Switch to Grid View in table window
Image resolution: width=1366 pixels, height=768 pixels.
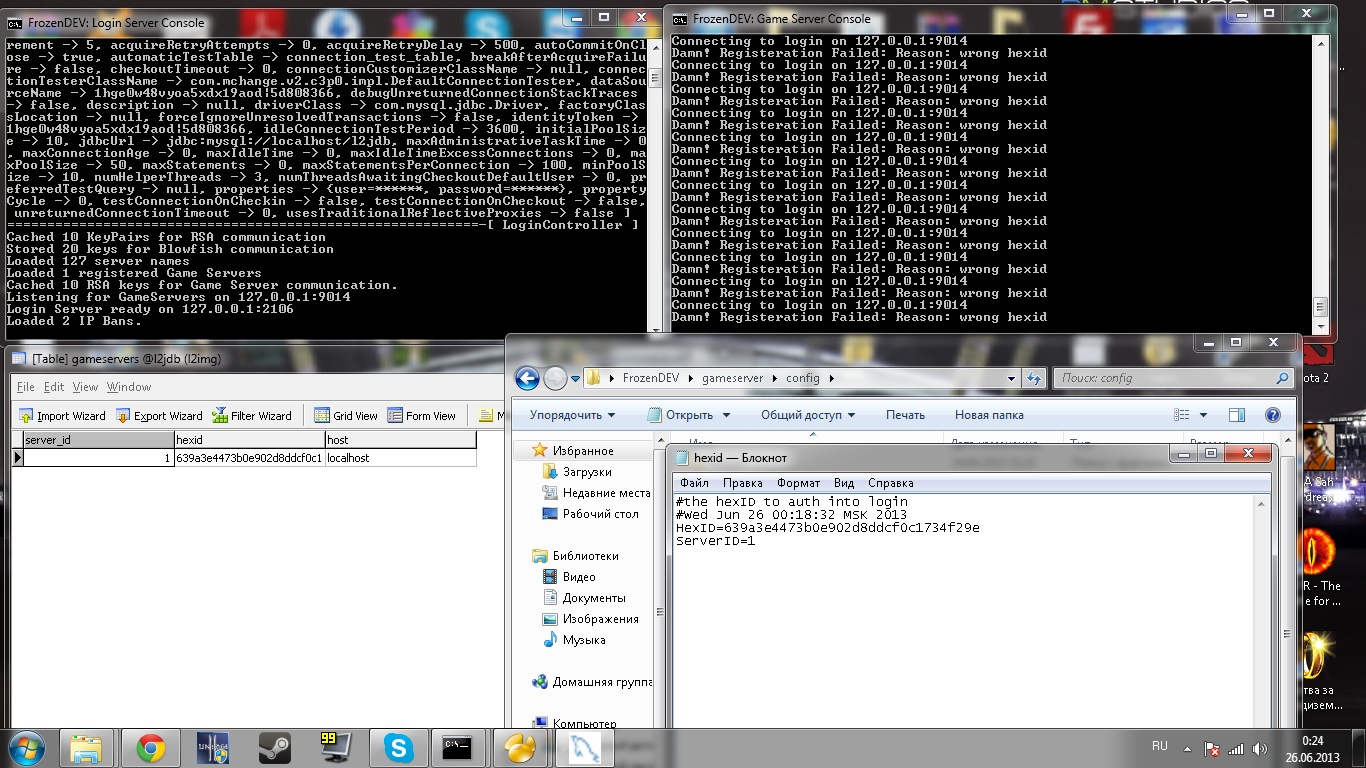[346, 416]
